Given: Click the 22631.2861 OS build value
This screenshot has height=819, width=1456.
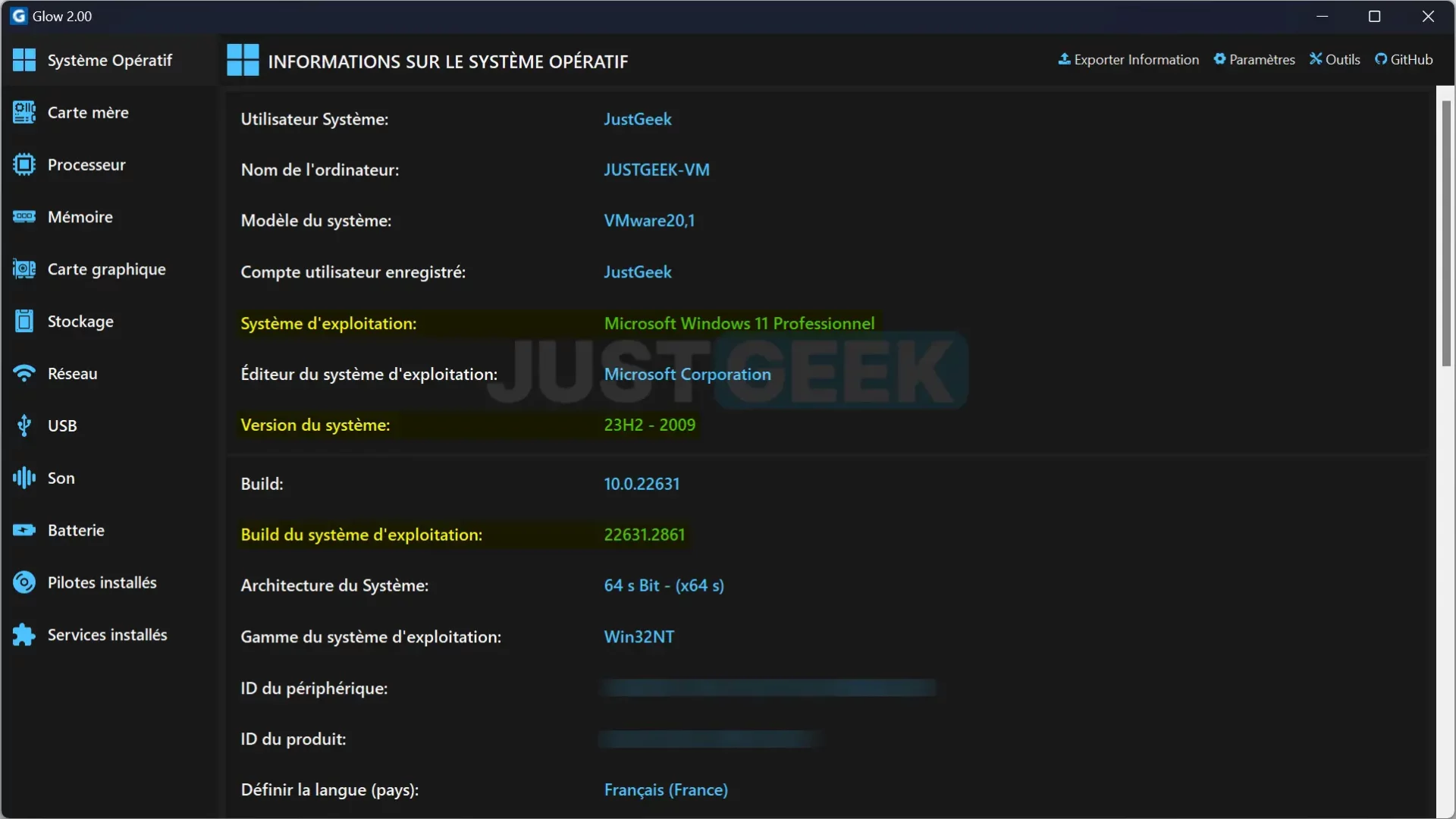Looking at the screenshot, I should pos(644,535).
